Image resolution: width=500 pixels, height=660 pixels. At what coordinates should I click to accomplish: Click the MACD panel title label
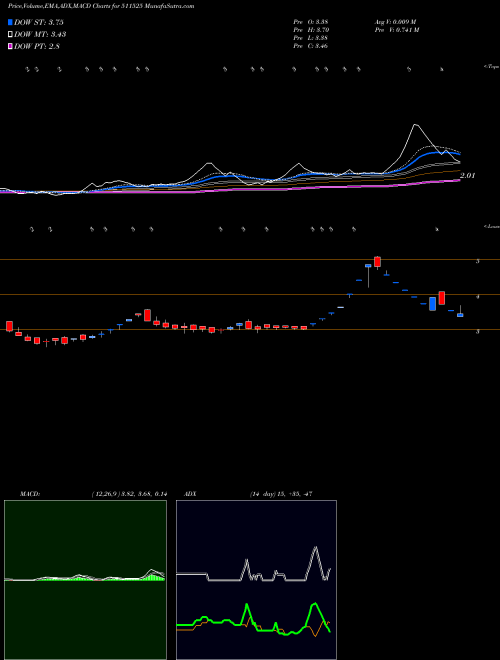(29, 494)
